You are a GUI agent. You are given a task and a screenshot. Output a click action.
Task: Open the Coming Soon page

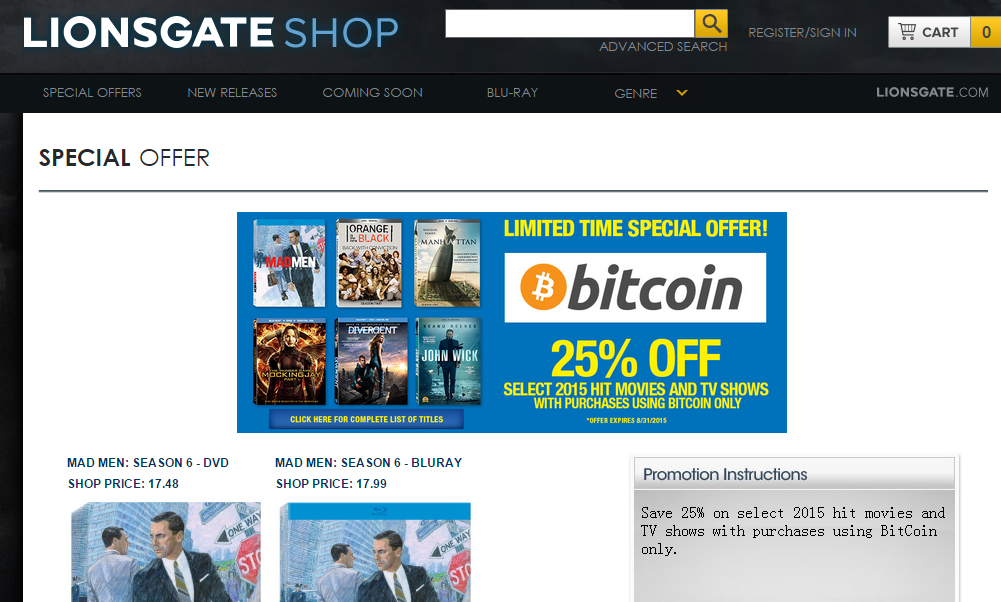coord(372,93)
